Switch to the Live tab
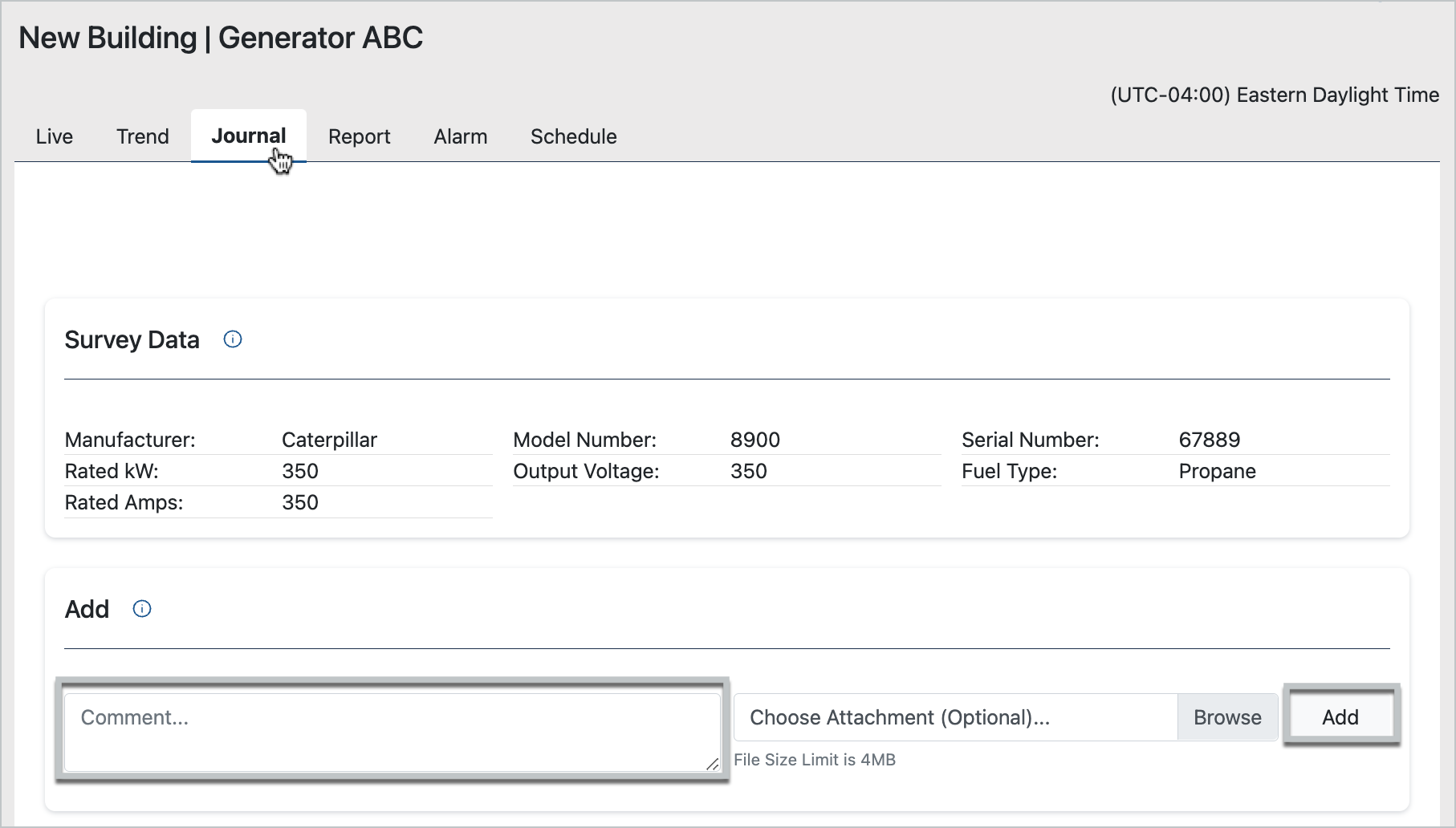 point(55,136)
